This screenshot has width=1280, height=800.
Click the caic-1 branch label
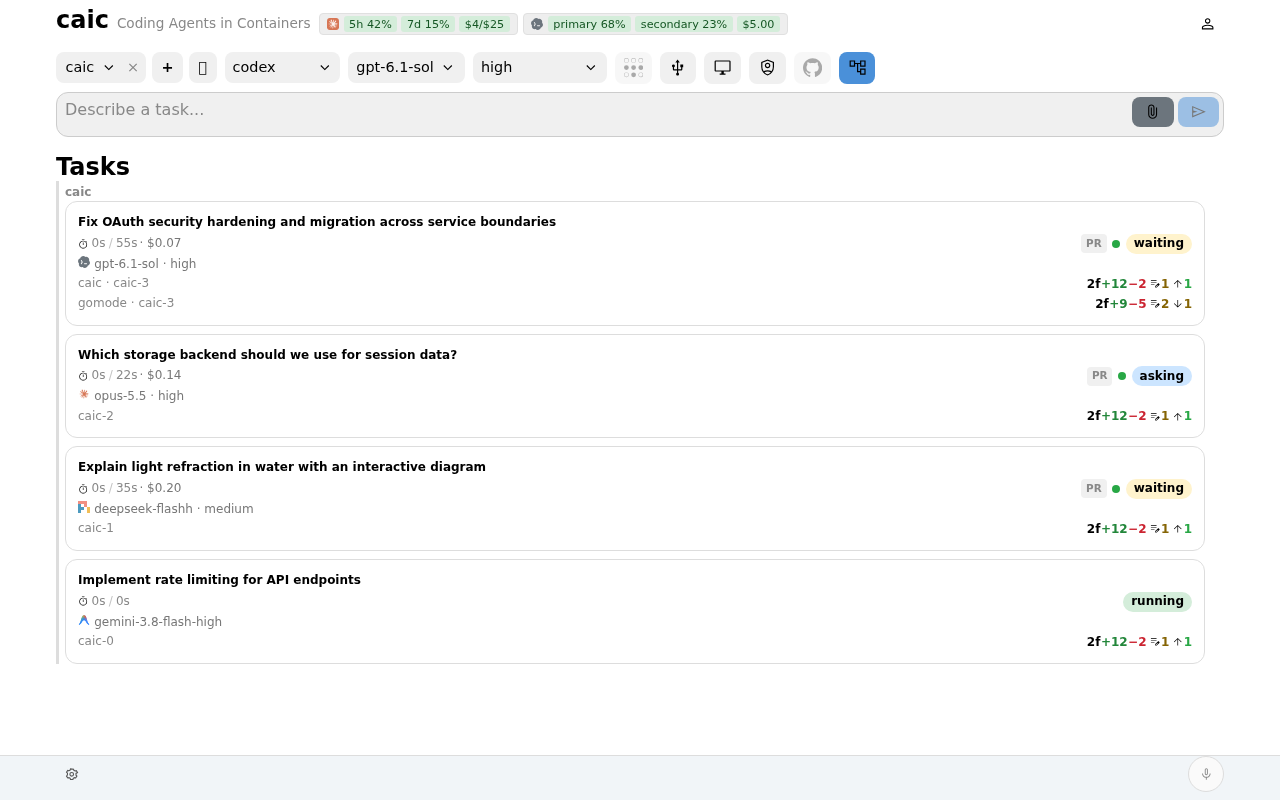pos(96,528)
